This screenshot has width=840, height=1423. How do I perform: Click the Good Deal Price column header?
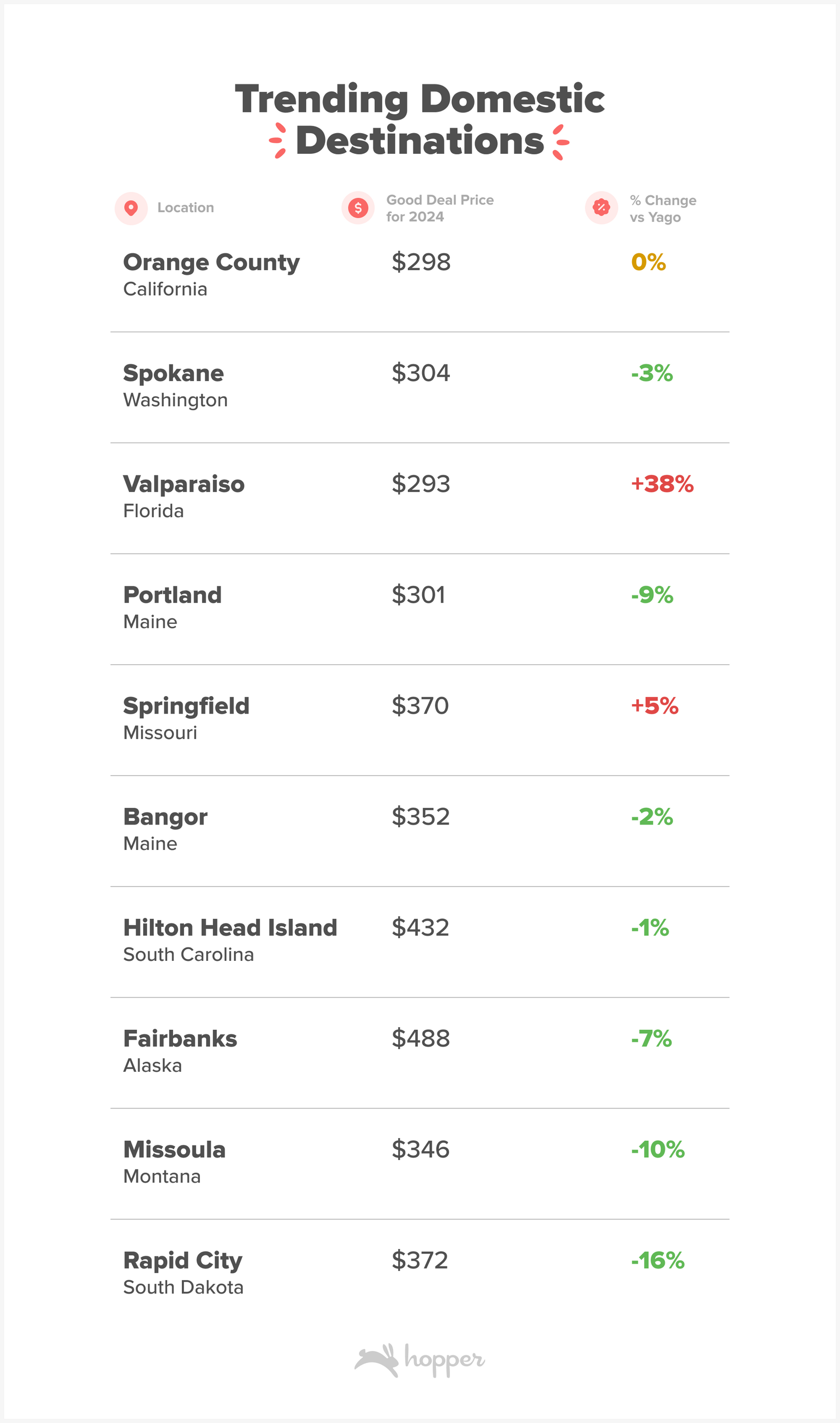pyautogui.click(x=439, y=209)
